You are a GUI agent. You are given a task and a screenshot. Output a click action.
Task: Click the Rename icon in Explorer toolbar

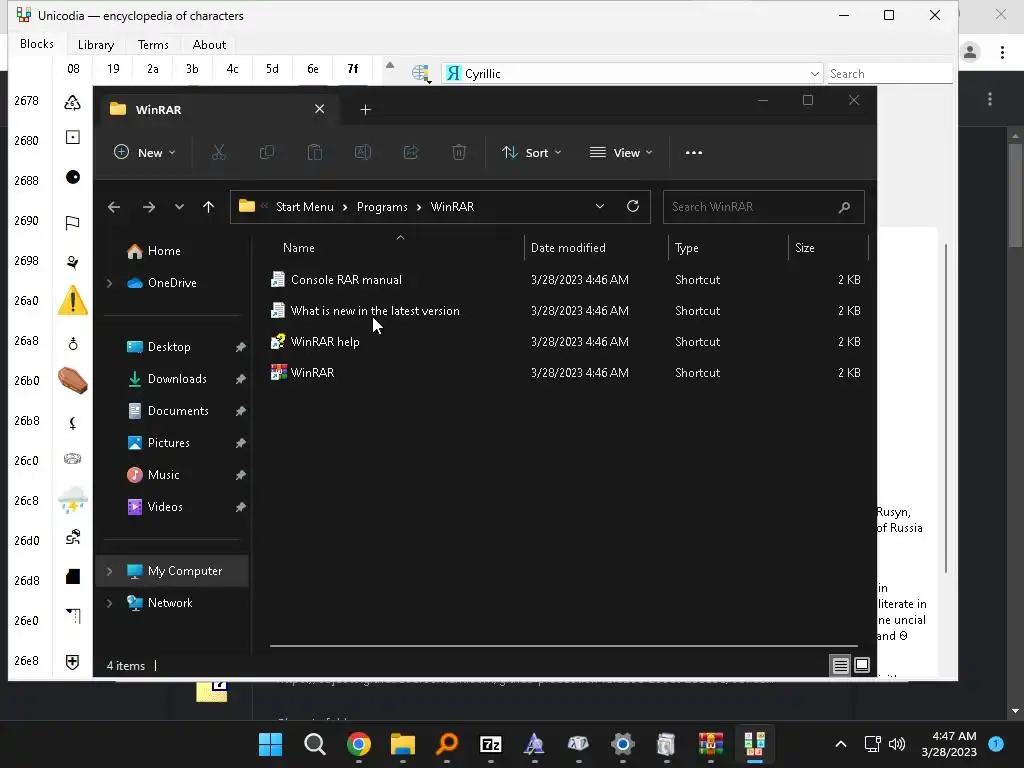pyautogui.click(x=362, y=152)
